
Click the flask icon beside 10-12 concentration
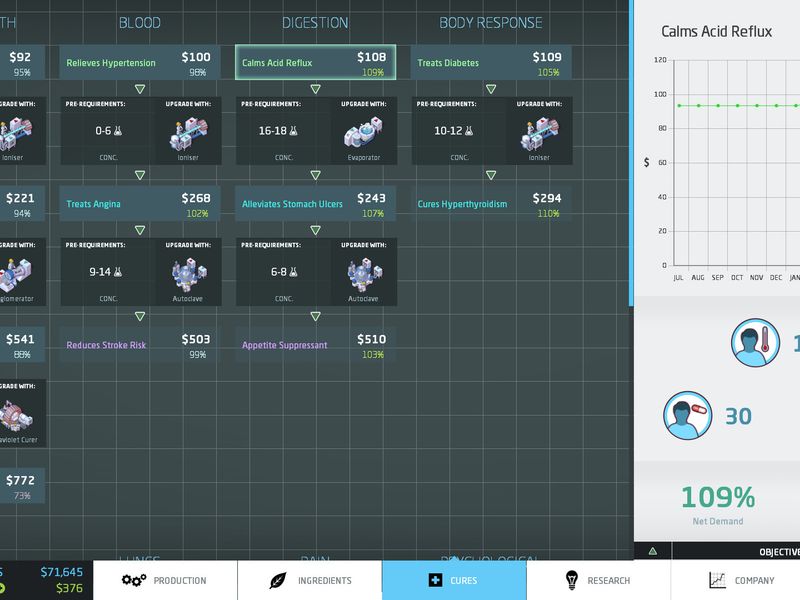click(x=469, y=131)
